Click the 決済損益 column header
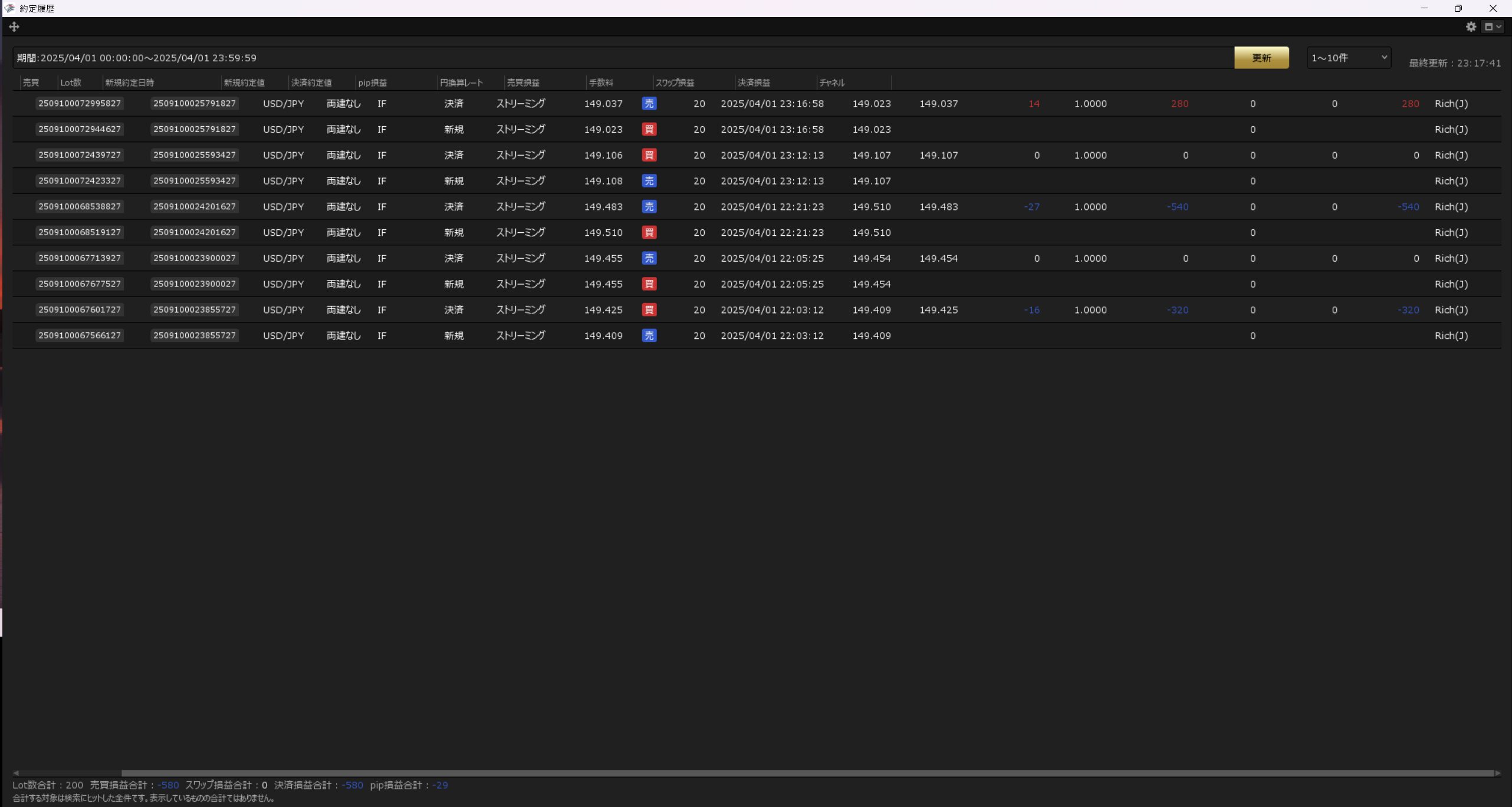 pyautogui.click(x=754, y=83)
